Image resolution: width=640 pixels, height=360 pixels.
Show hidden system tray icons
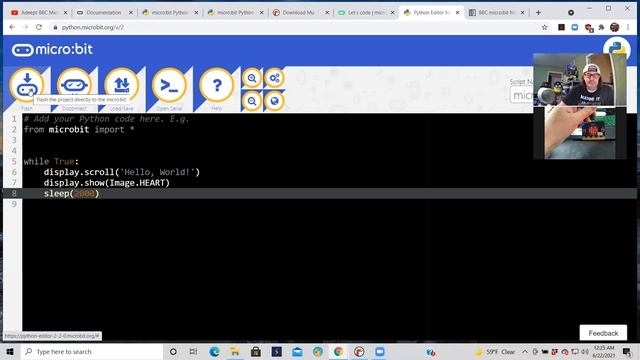pos(525,351)
